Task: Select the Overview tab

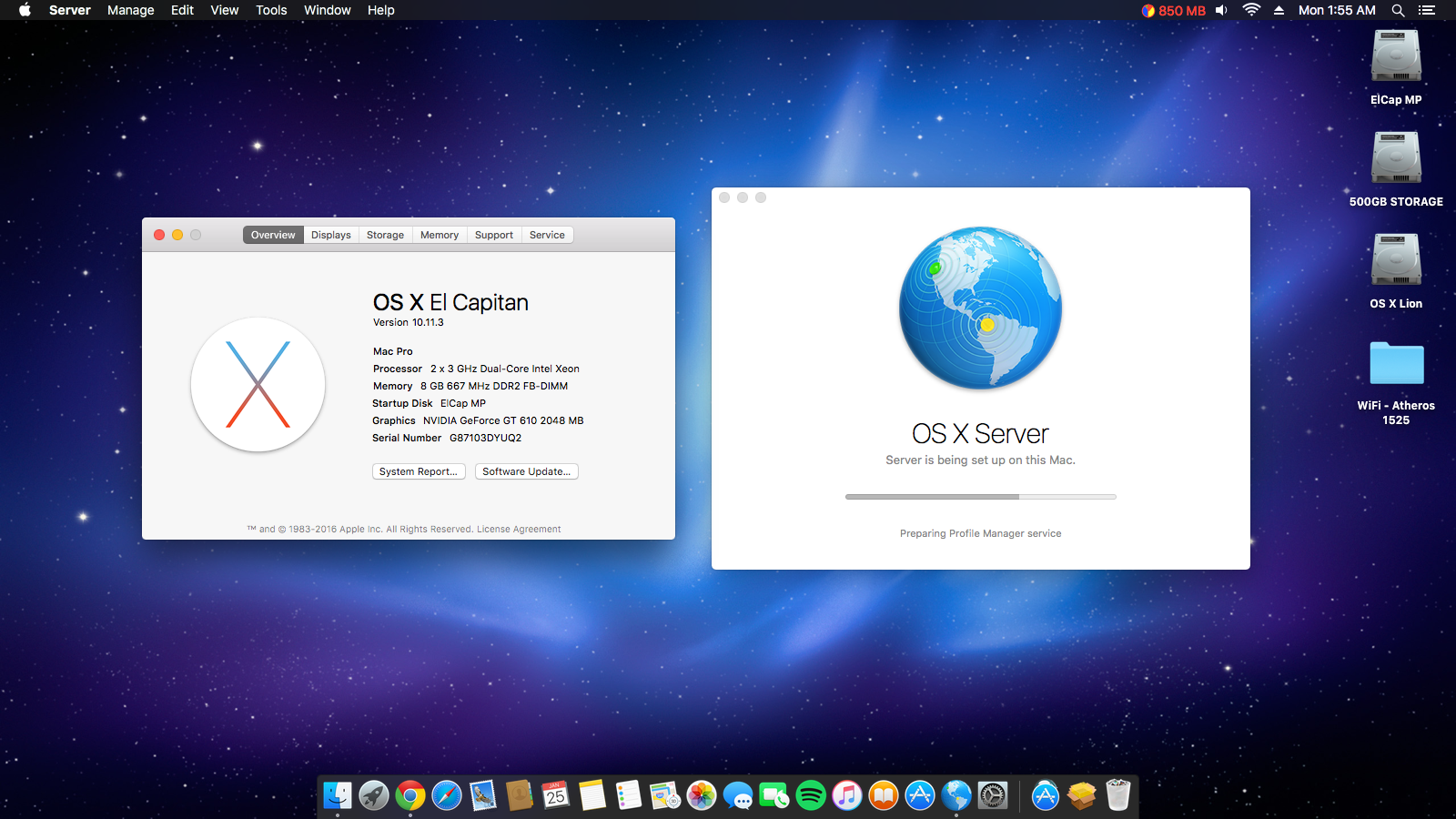Action: 273,235
